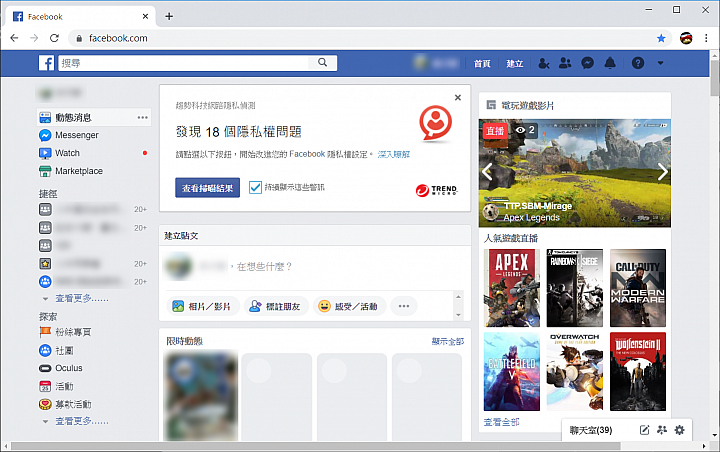Toggle the 持續顯示這些警訊 checkbox
The height and width of the screenshot is (452, 720).
[255, 187]
